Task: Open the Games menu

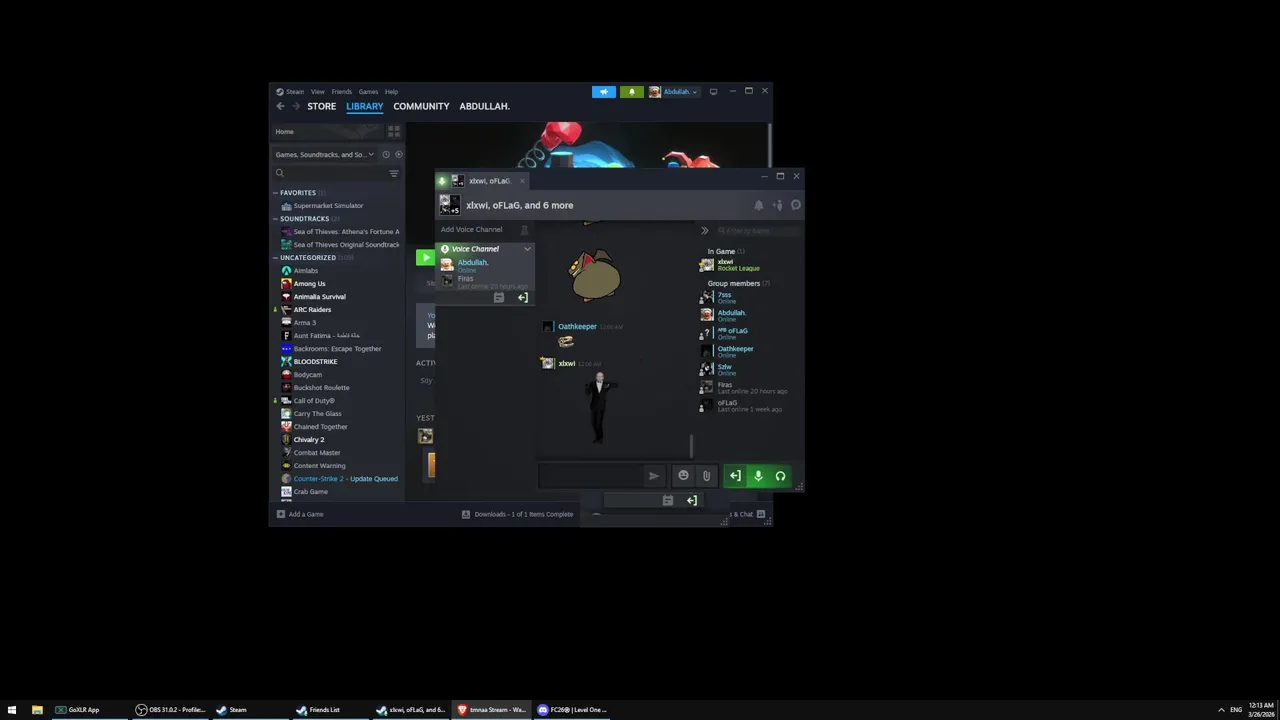Action: tap(368, 91)
